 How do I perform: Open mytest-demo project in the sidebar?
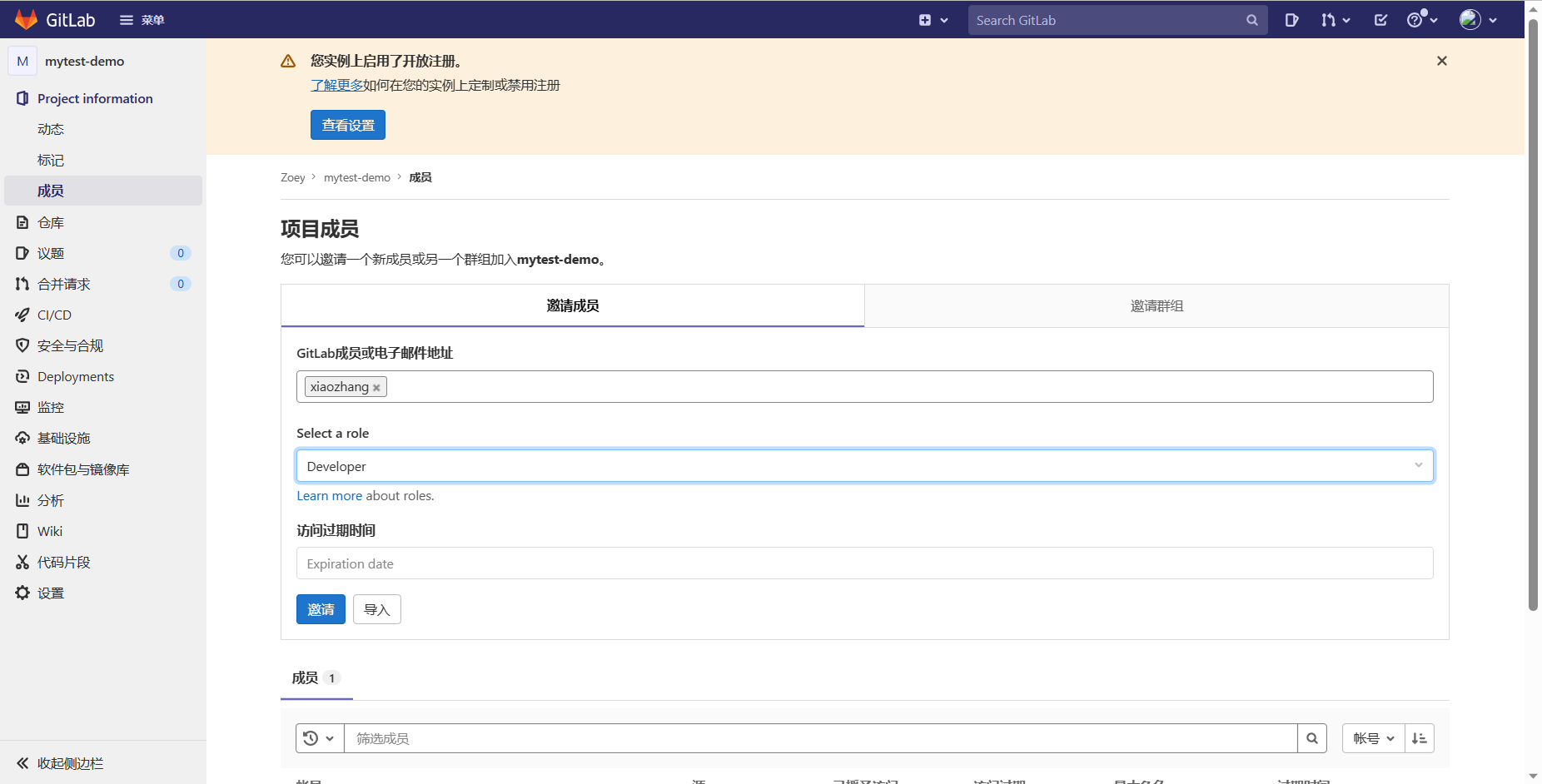(84, 61)
